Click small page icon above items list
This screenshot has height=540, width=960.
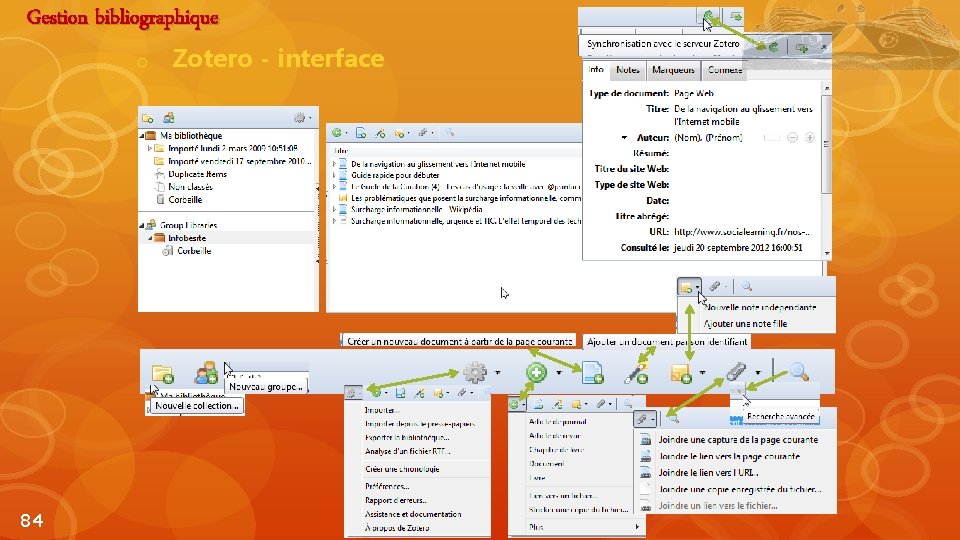click(361, 133)
